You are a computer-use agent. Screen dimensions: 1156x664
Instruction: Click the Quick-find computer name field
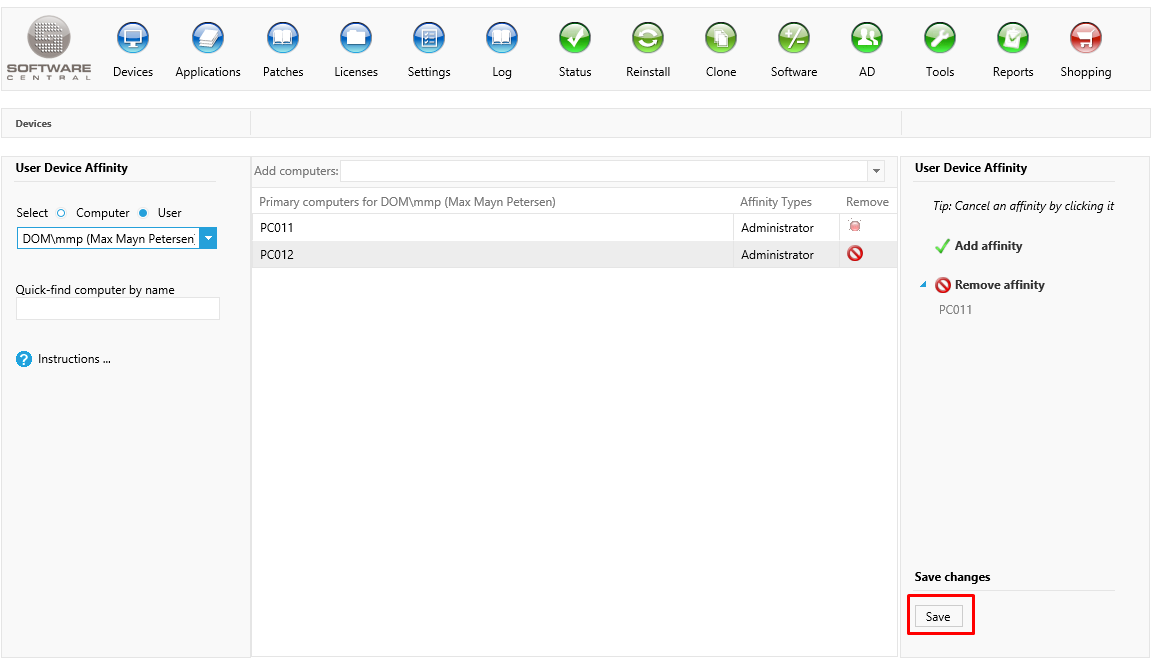[118, 309]
